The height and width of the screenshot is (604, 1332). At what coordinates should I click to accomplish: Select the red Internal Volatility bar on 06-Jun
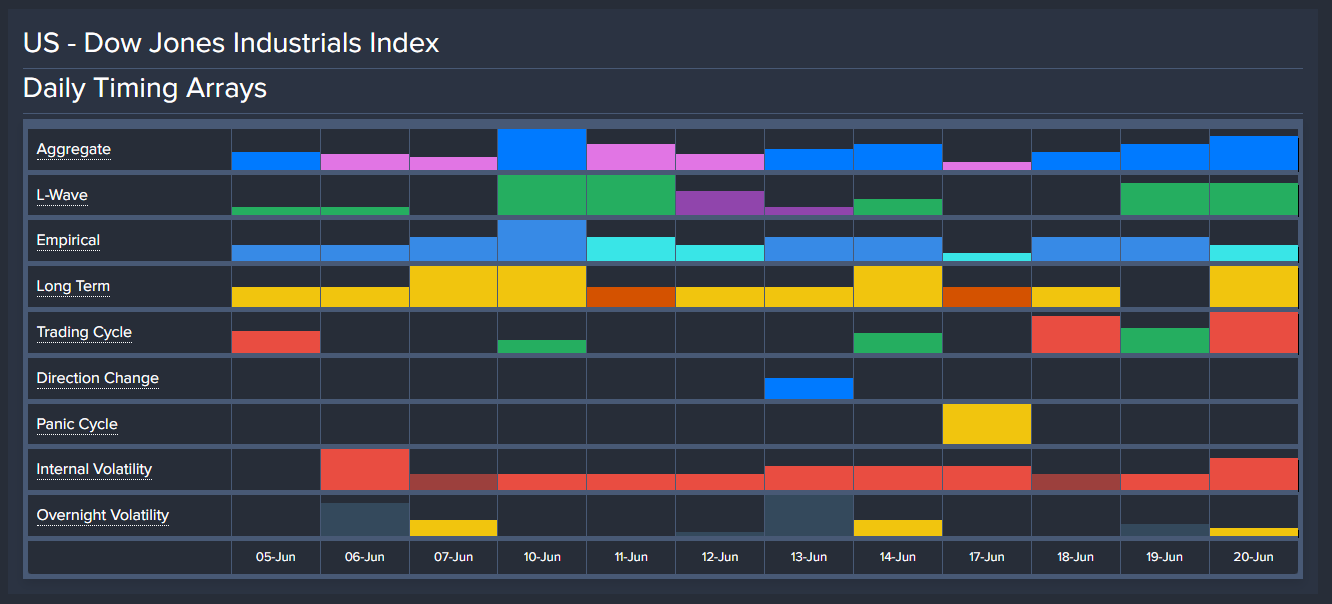[365, 469]
